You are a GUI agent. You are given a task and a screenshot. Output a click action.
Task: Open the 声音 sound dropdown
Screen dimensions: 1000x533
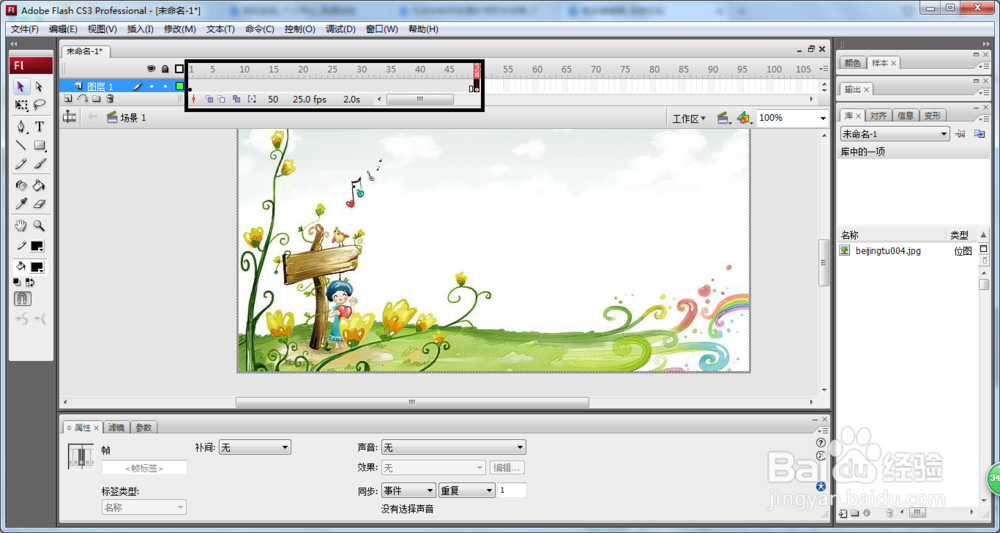tap(453, 448)
